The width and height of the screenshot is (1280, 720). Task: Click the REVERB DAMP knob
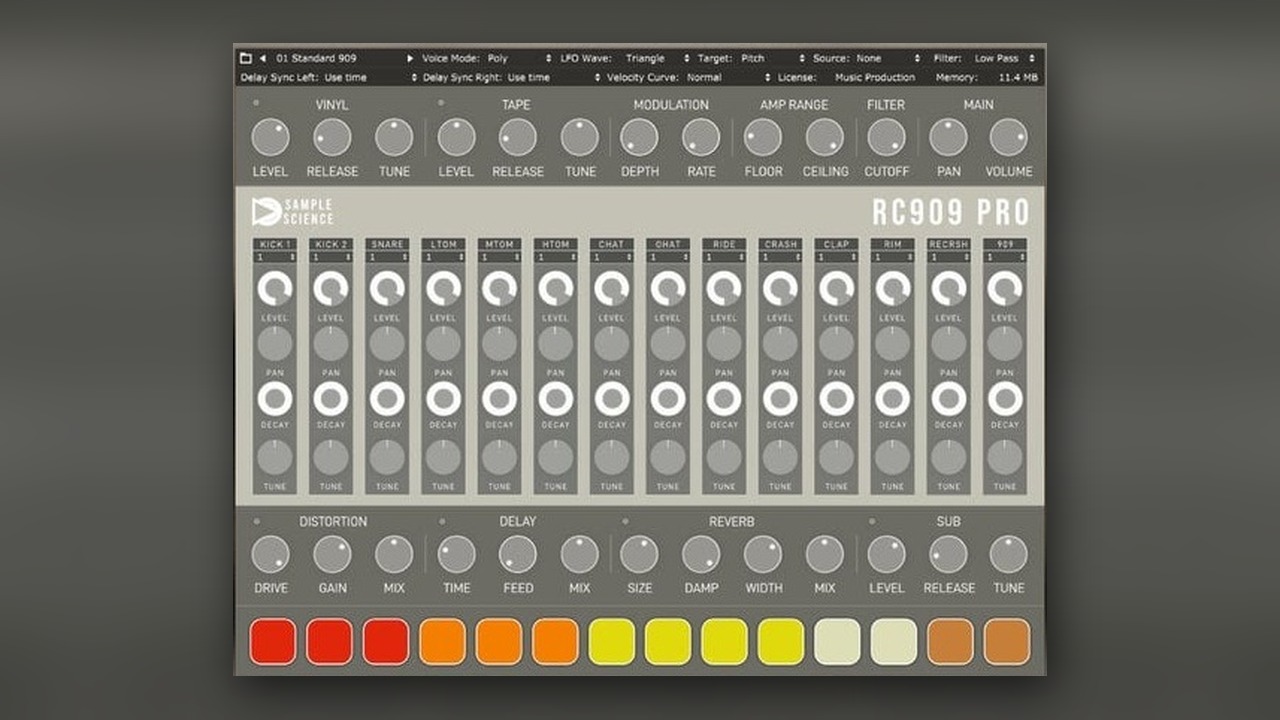point(701,554)
